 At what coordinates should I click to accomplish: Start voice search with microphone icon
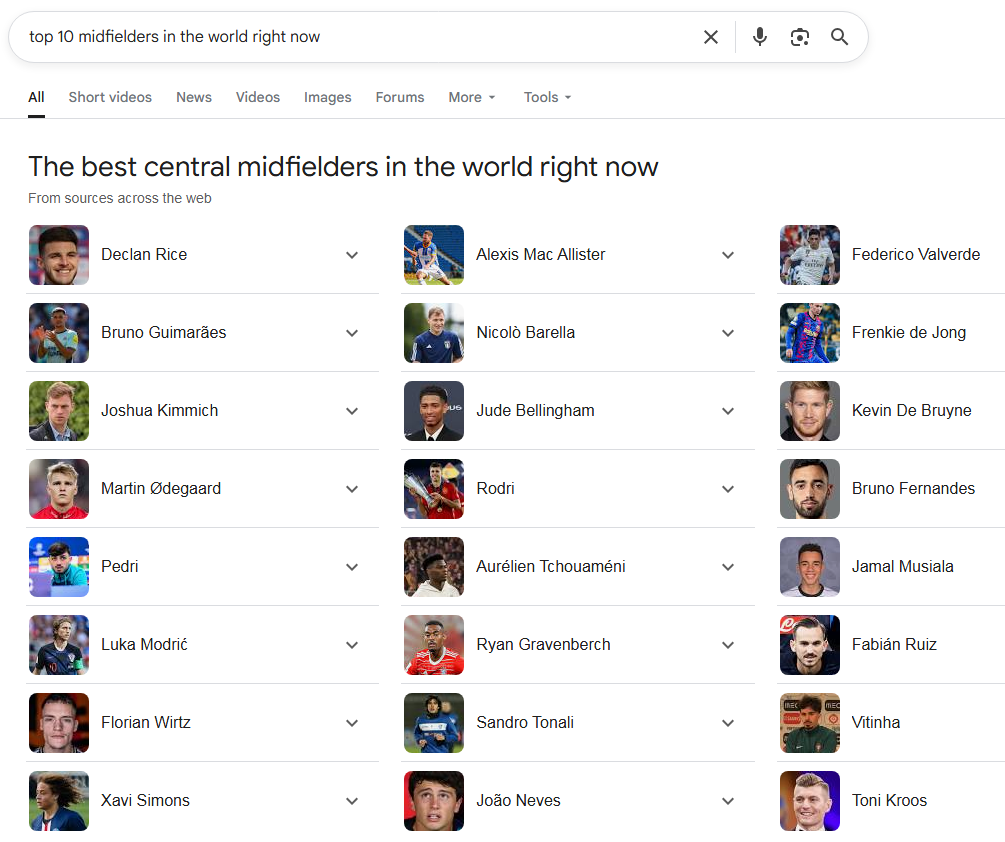click(760, 37)
